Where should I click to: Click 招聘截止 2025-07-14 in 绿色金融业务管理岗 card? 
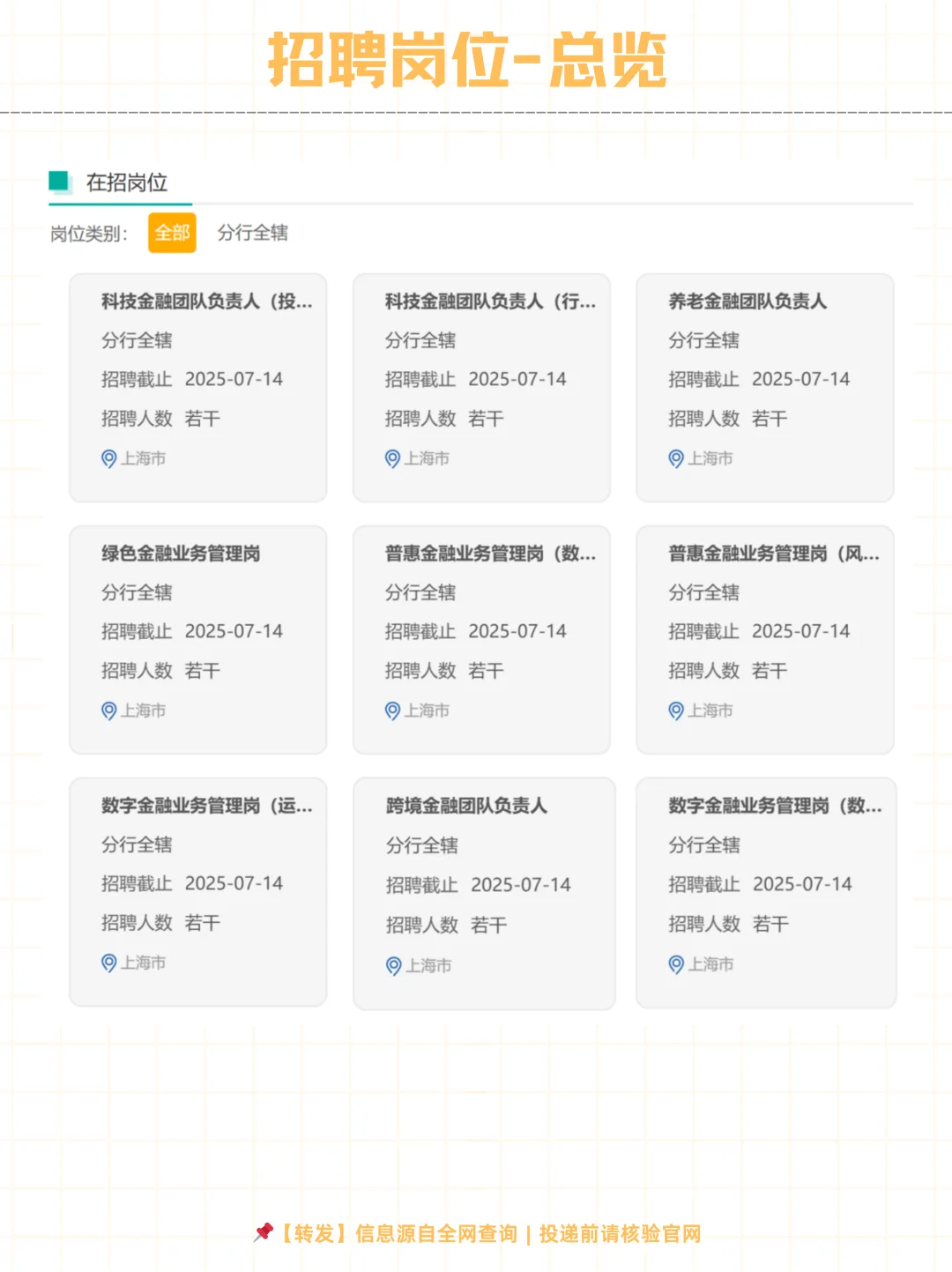click(x=192, y=631)
